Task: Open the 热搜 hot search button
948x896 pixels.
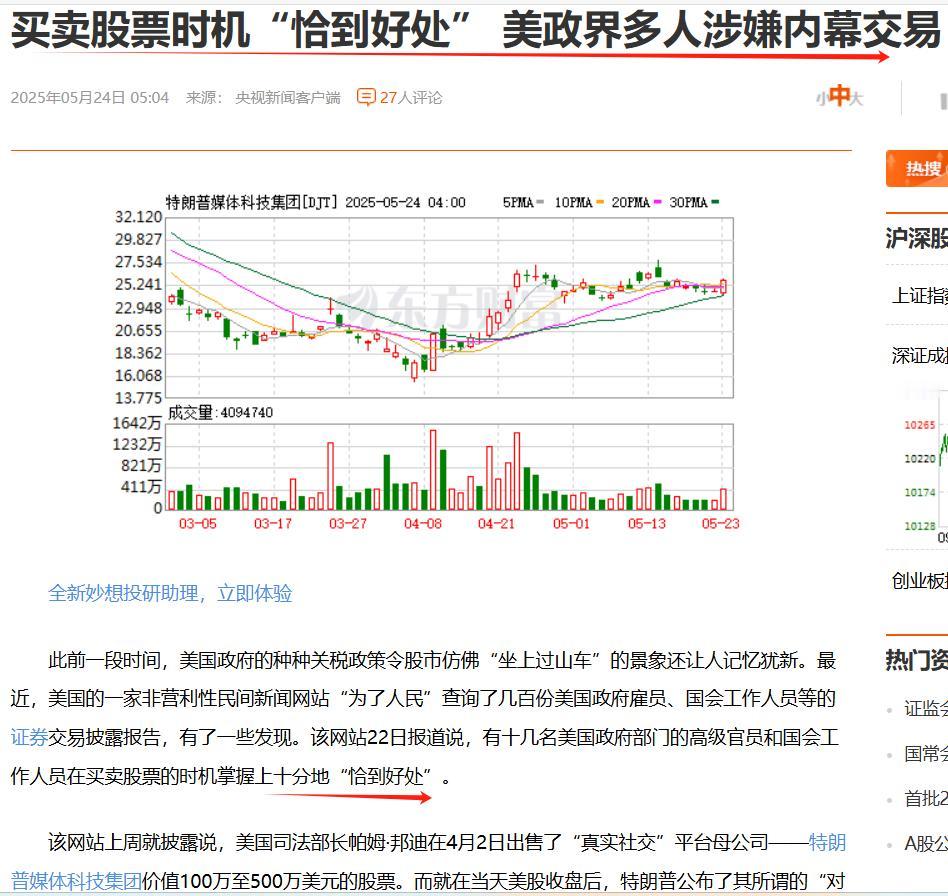Action: 919,168
